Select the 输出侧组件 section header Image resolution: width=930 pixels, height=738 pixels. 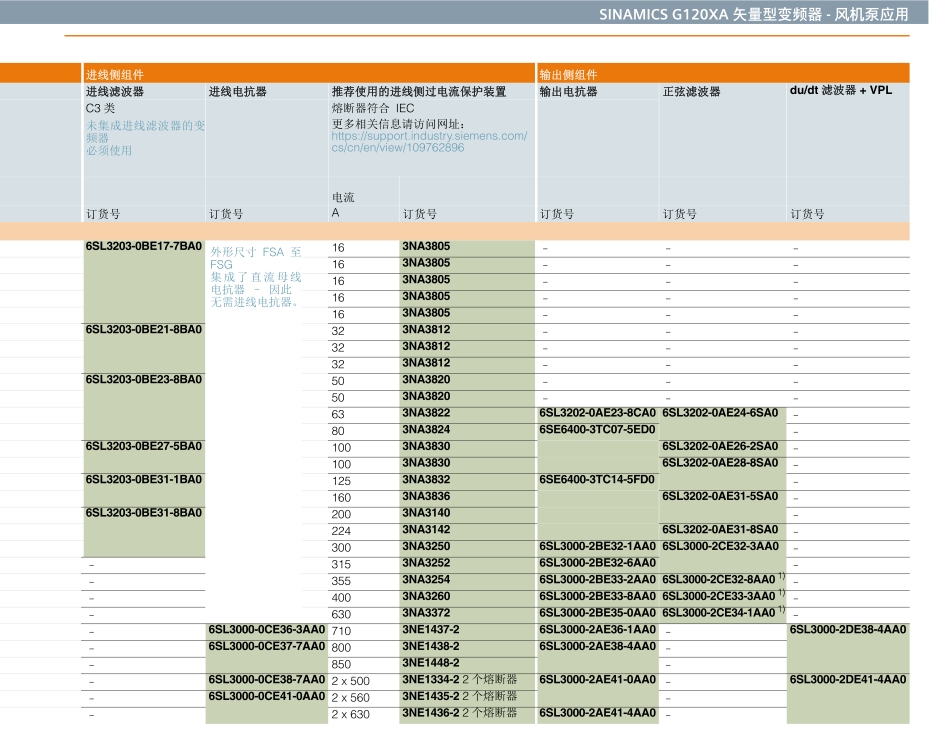pos(568,74)
